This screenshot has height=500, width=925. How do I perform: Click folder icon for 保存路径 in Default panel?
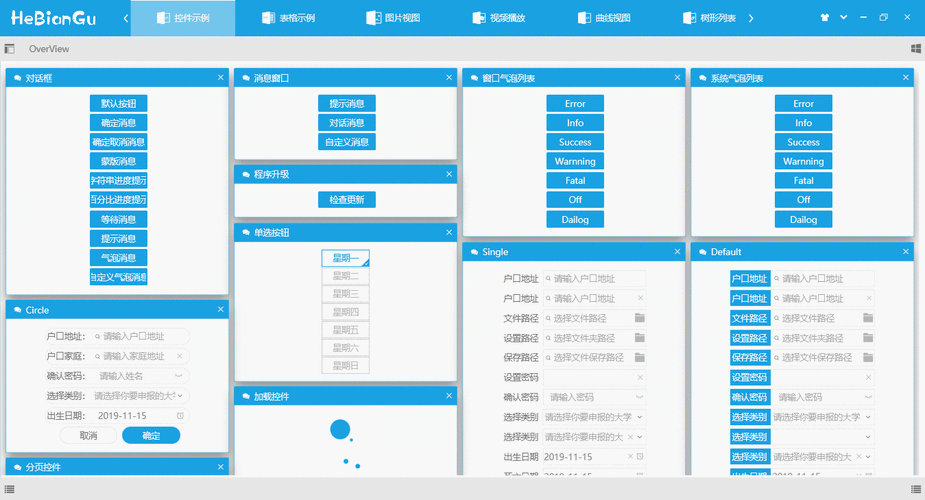868,357
